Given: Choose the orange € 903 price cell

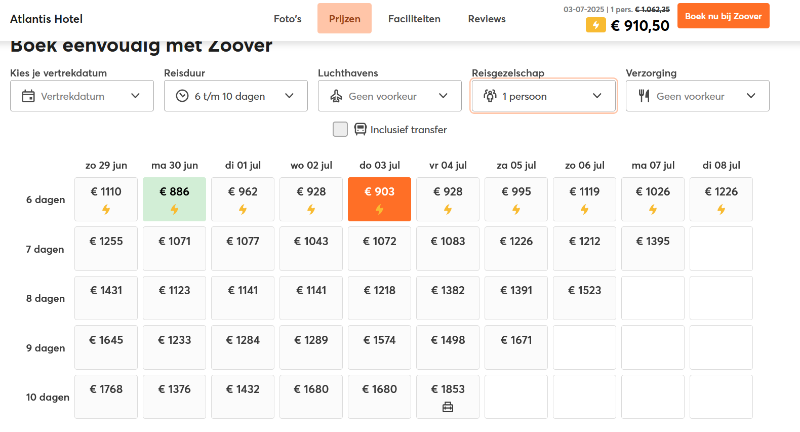Looking at the screenshot, I should point(379,199).
